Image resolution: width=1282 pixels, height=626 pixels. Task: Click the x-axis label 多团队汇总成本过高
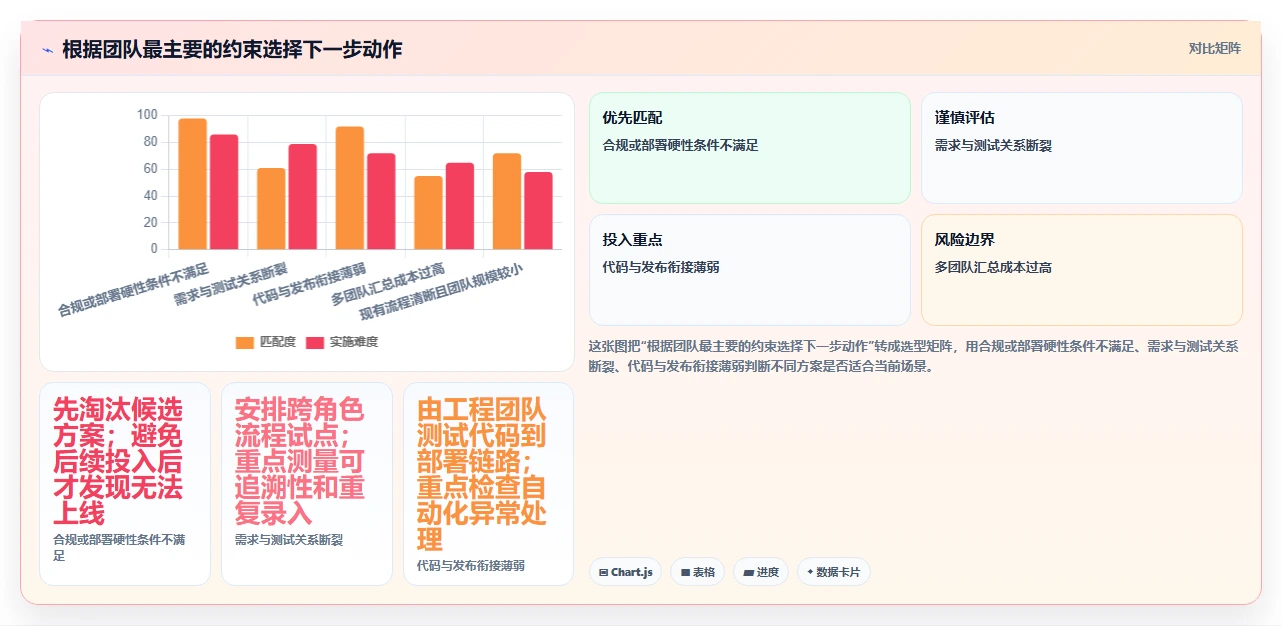(388, 285)
